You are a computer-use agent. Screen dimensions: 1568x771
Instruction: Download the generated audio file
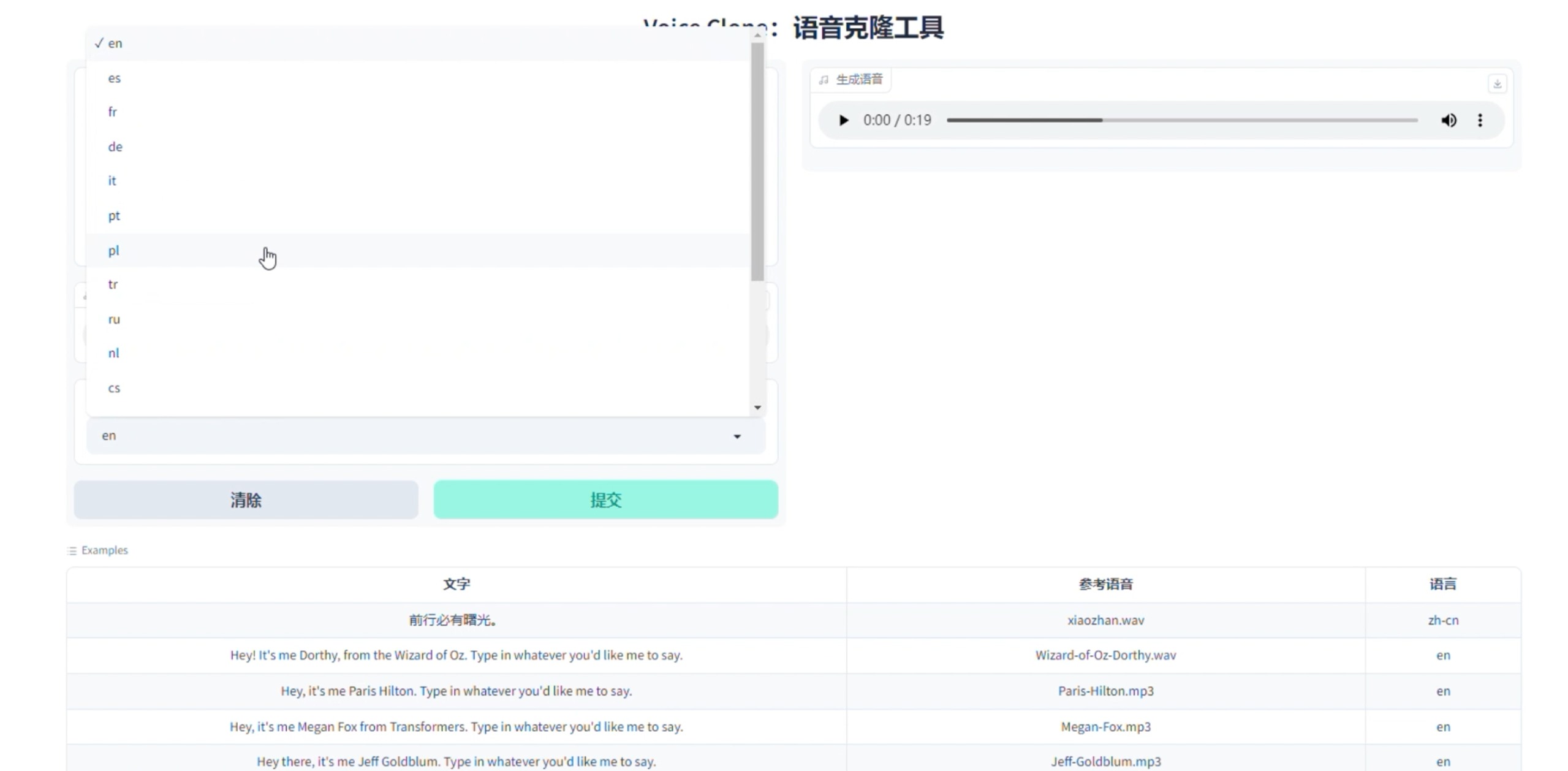click(x=1497, y=83)
